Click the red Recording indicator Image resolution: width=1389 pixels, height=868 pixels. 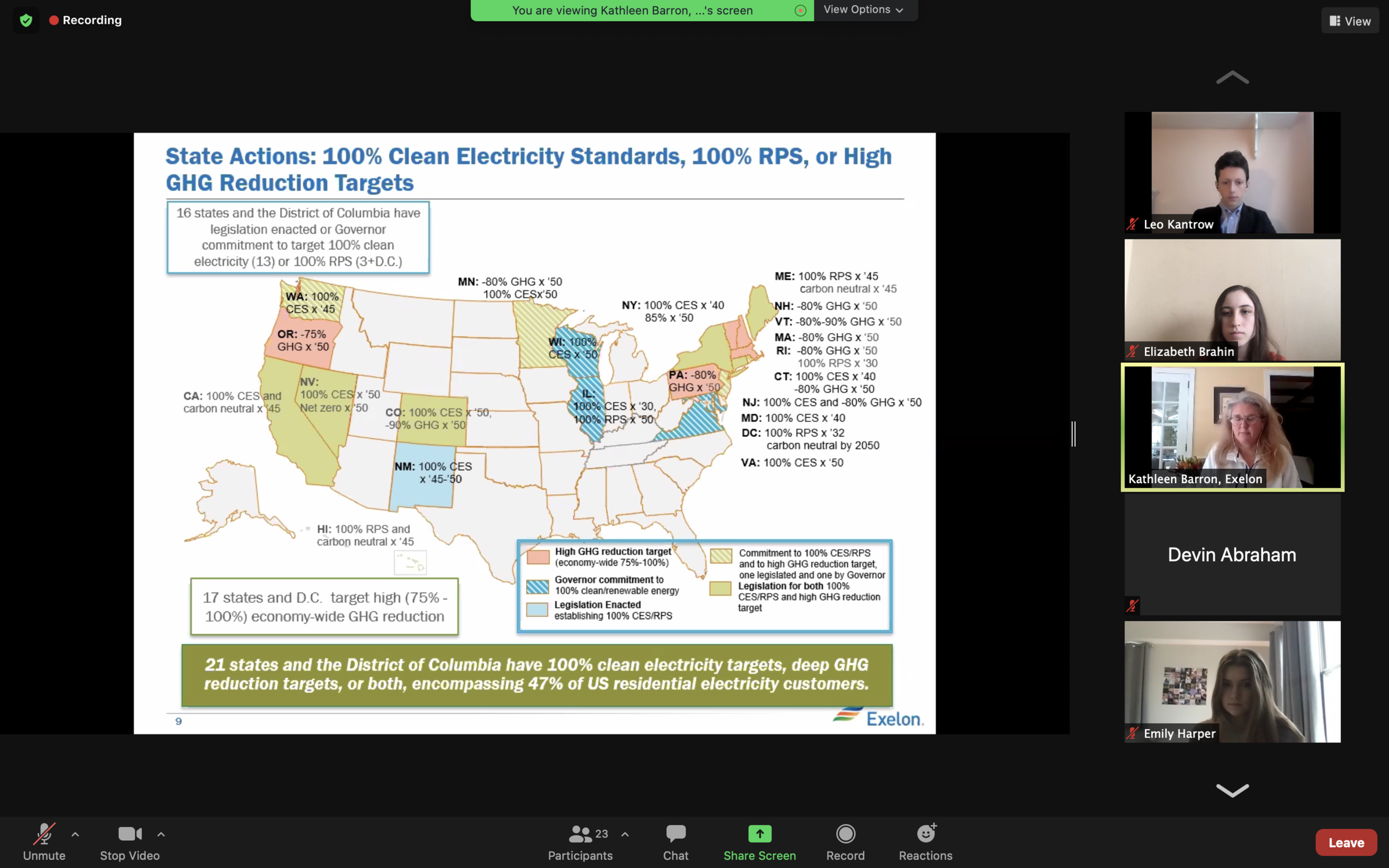pos(86,21)
